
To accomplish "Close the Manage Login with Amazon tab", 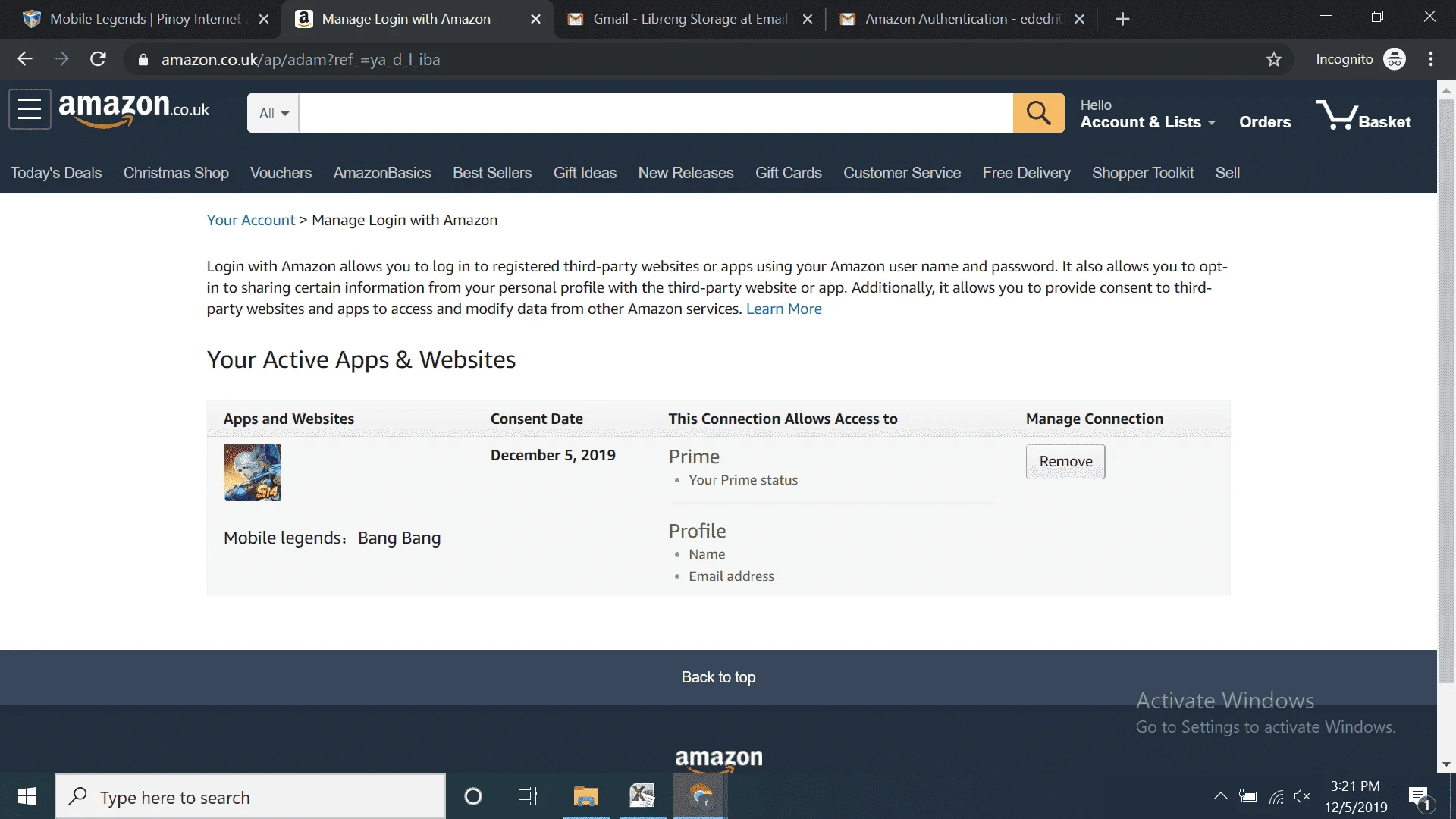I will (535, 19).
